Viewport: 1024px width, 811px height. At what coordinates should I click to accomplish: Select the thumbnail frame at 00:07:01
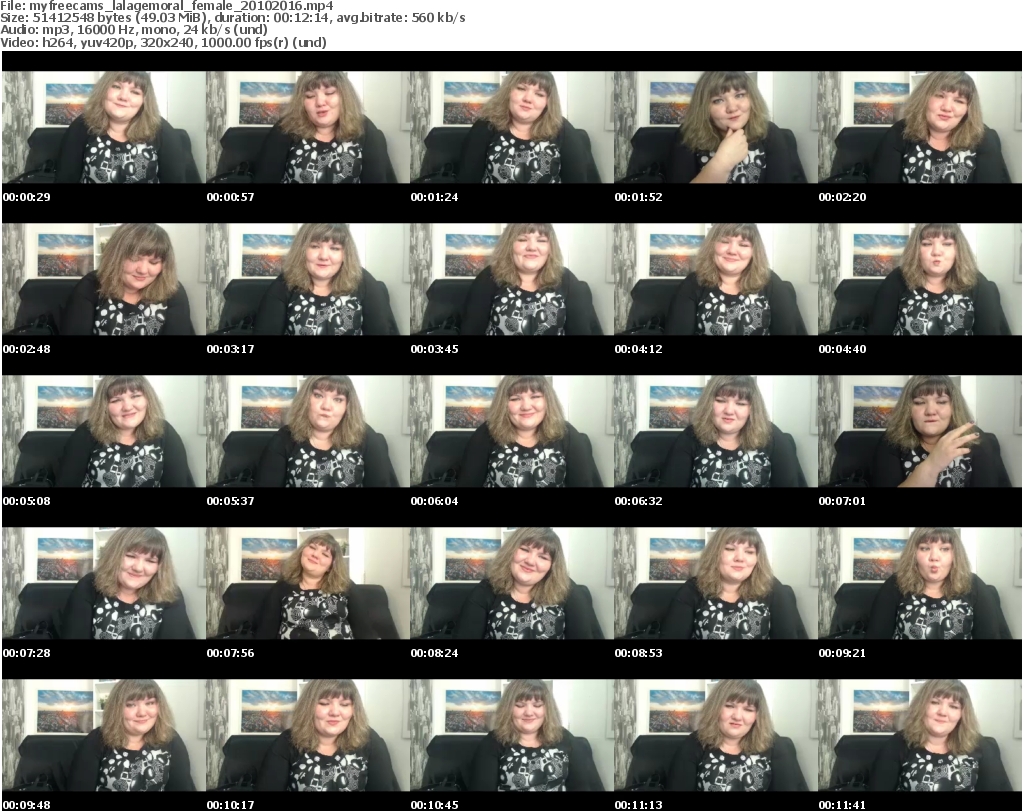pyautogui.click(x=920, y=432)
